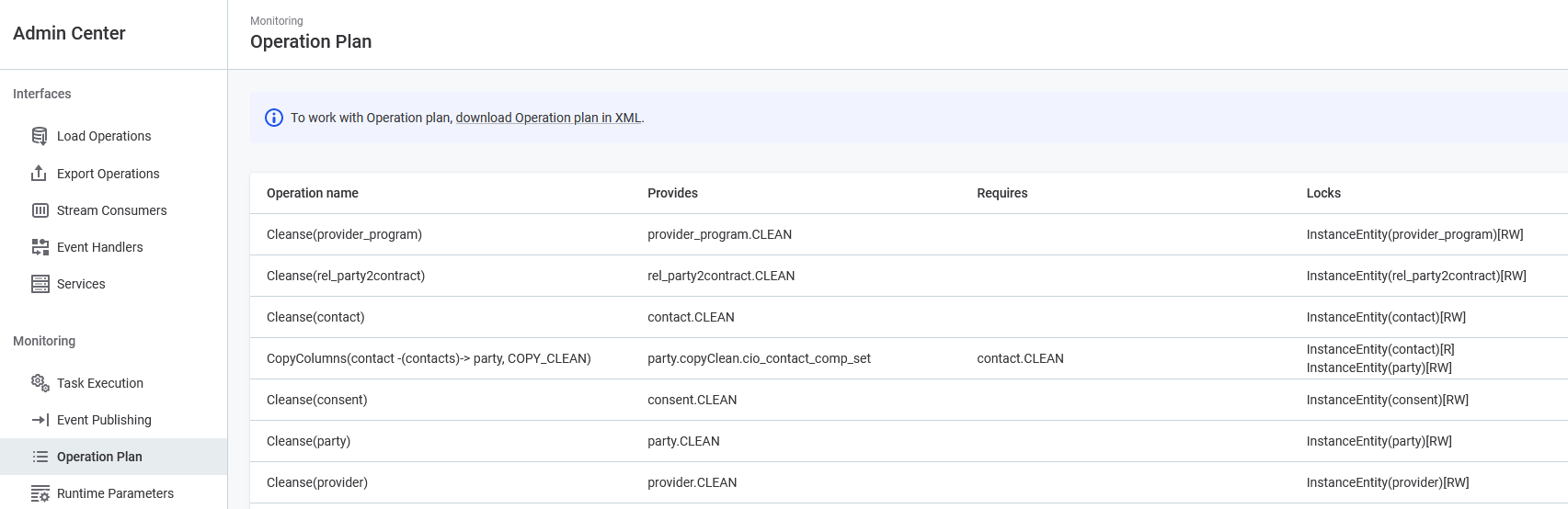This screenshot has width=1568, height=509.
Task: Click the Admin Center title
Action: pos(69,33)
